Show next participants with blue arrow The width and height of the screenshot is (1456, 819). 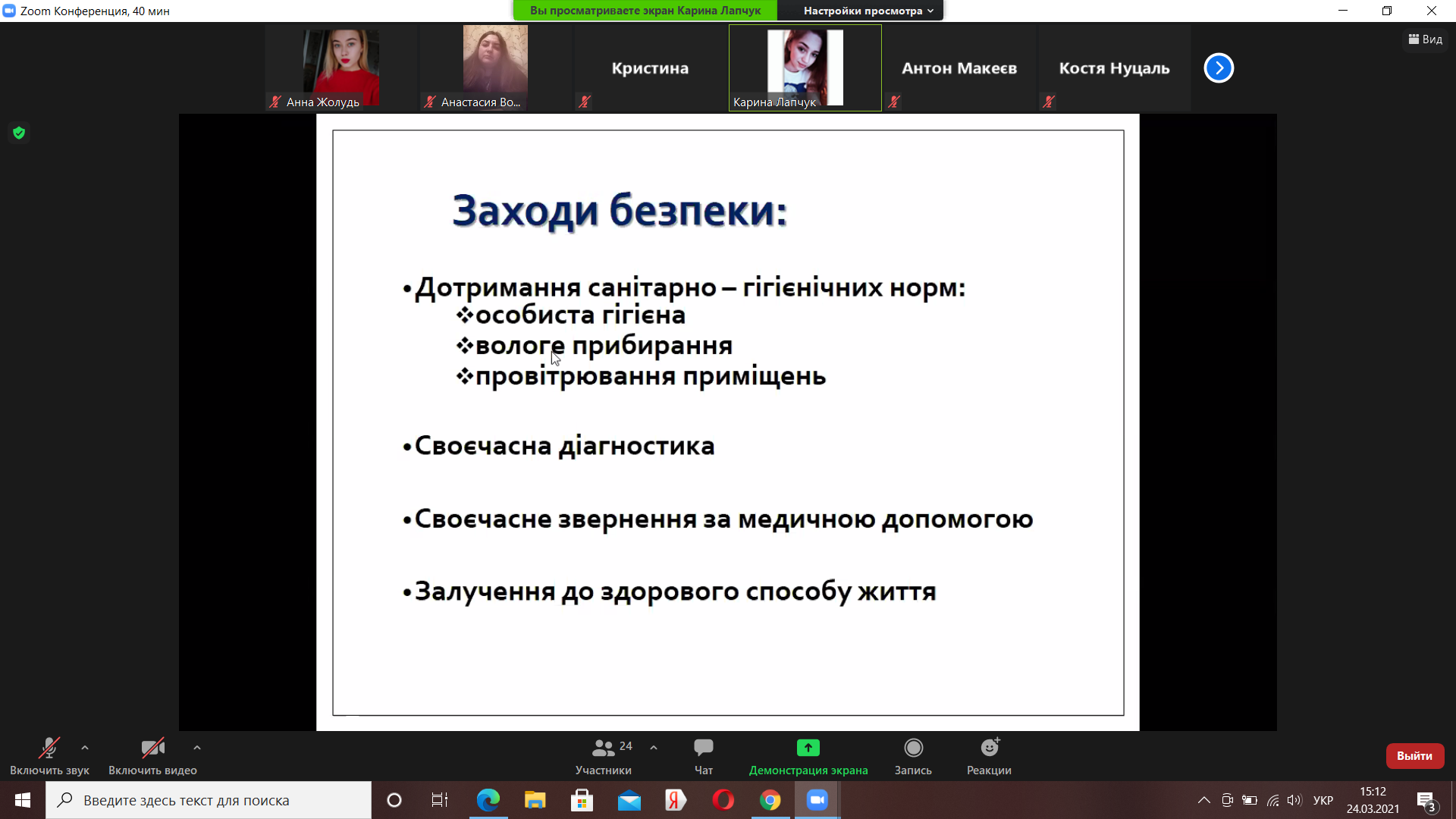(x=1219, y=68)
